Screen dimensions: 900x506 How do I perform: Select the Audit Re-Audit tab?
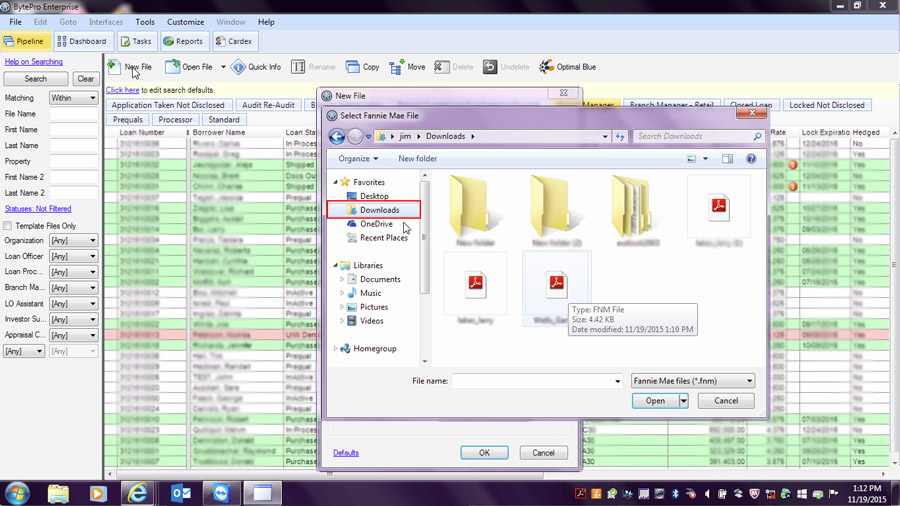[x=268, y=105]
